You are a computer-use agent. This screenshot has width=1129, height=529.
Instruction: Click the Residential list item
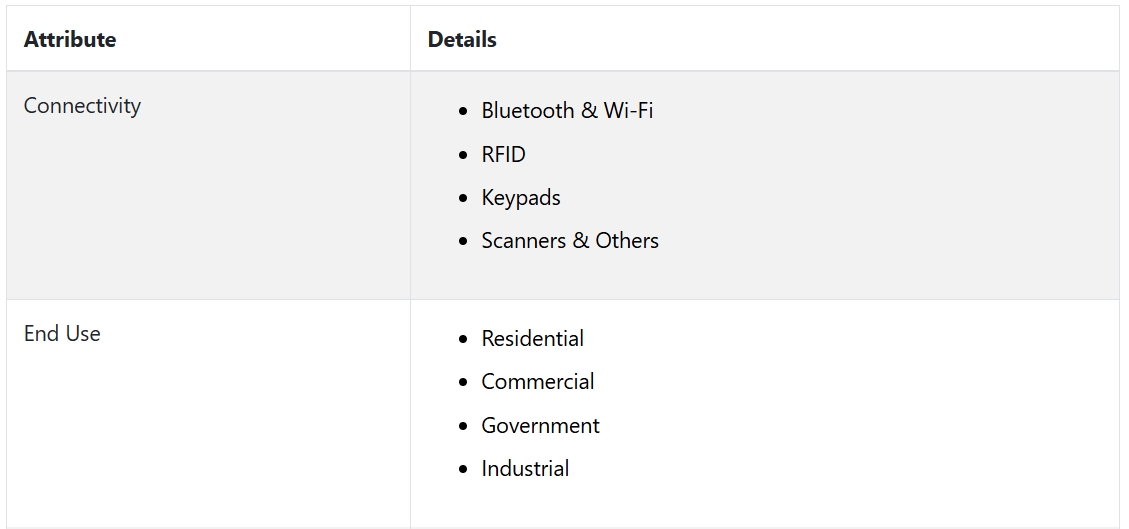533,339
